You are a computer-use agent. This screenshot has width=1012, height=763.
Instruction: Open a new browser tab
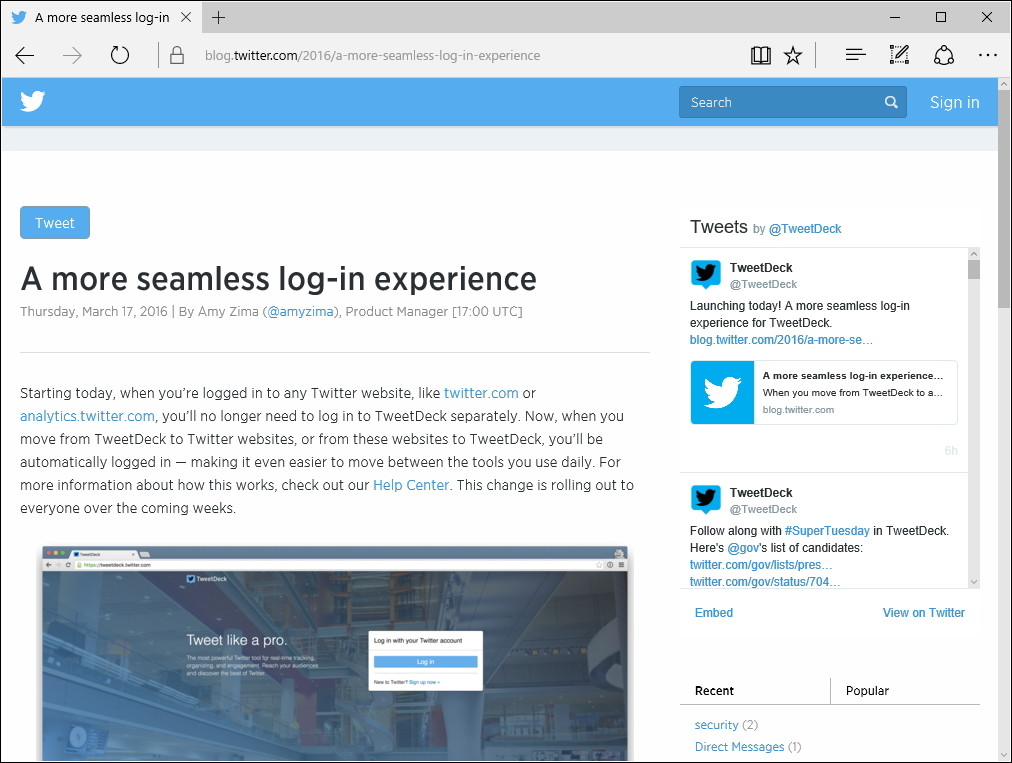tap(219, 18)
